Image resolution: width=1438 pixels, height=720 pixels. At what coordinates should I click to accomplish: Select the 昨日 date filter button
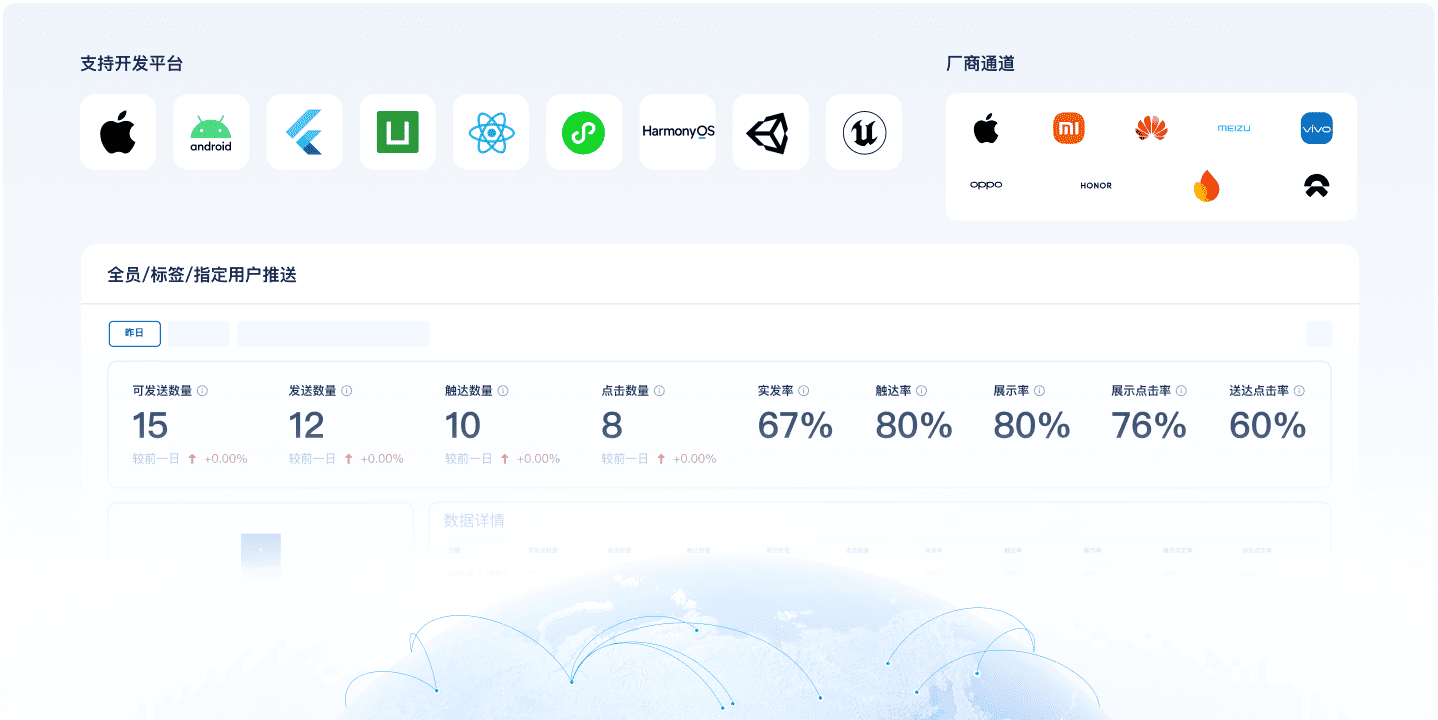point(134,333)
